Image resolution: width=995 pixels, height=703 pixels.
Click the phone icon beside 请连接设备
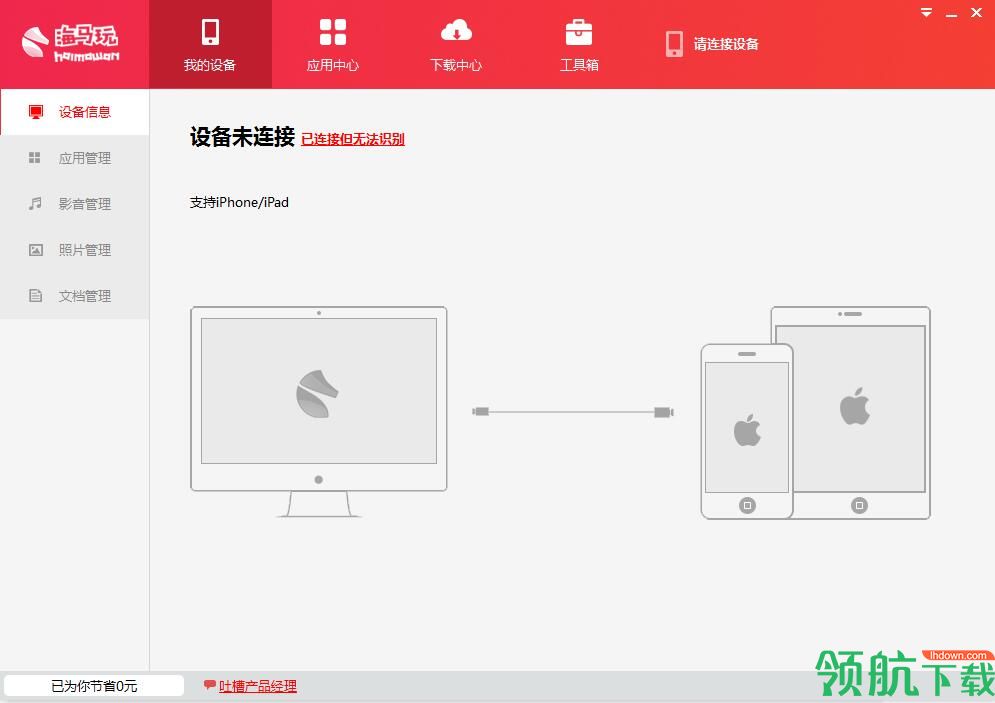(674, 44)
